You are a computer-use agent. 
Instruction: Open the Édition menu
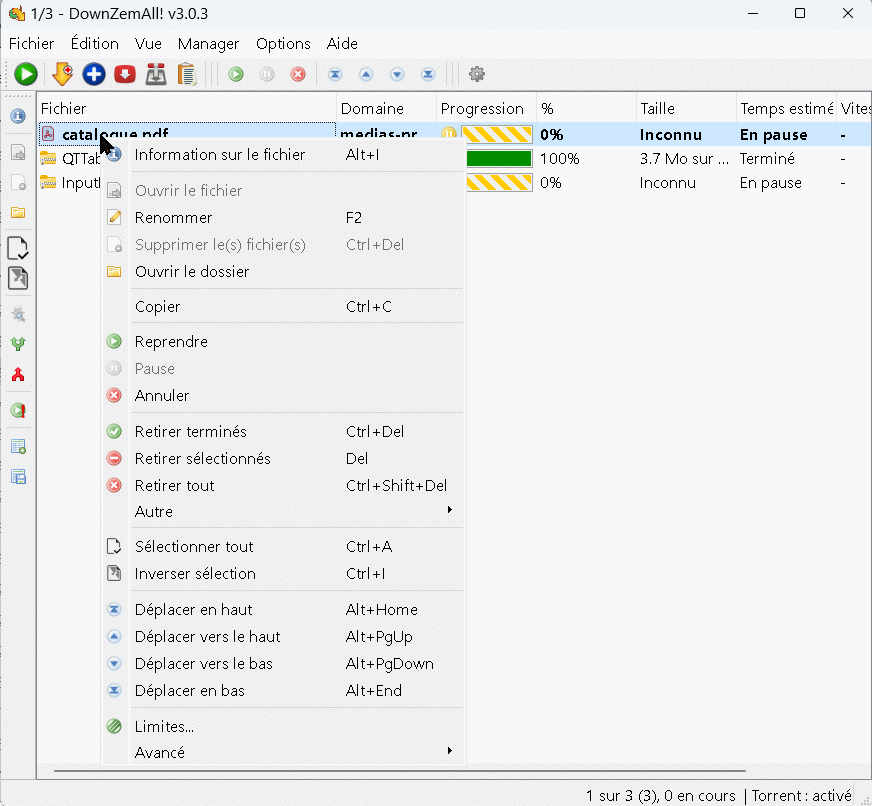95,43
